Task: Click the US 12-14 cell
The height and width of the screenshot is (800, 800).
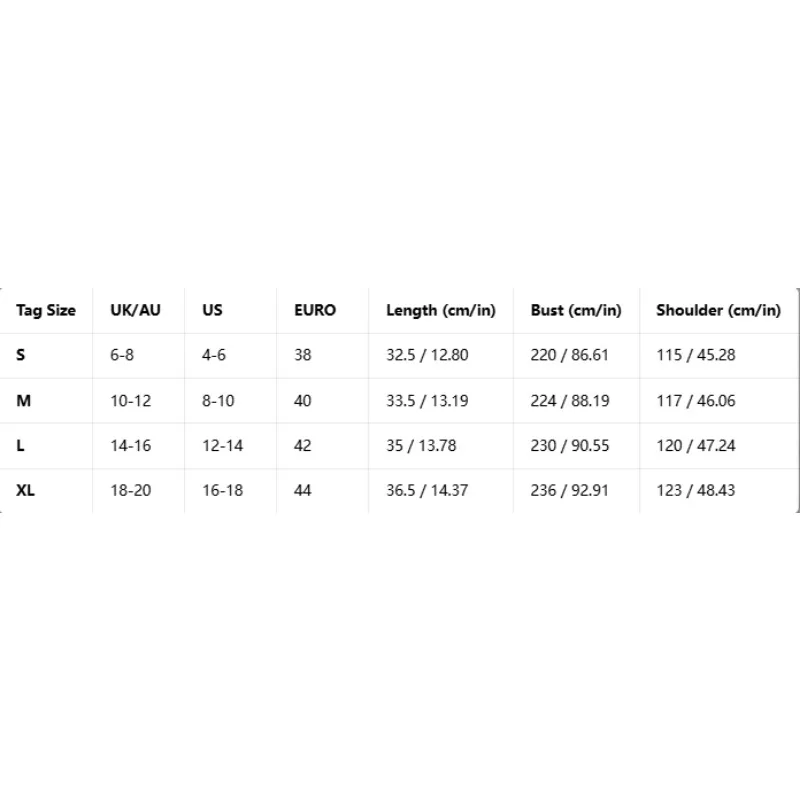Action: click(x=222, y=446)
